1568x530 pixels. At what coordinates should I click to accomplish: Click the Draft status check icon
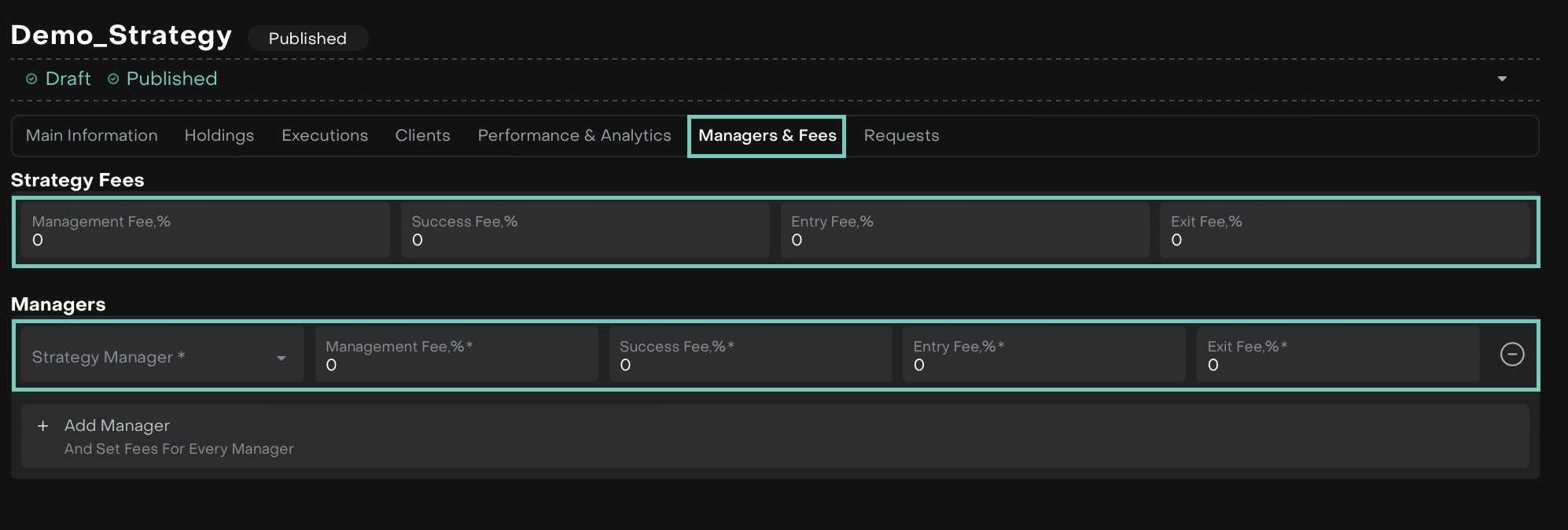31,79
